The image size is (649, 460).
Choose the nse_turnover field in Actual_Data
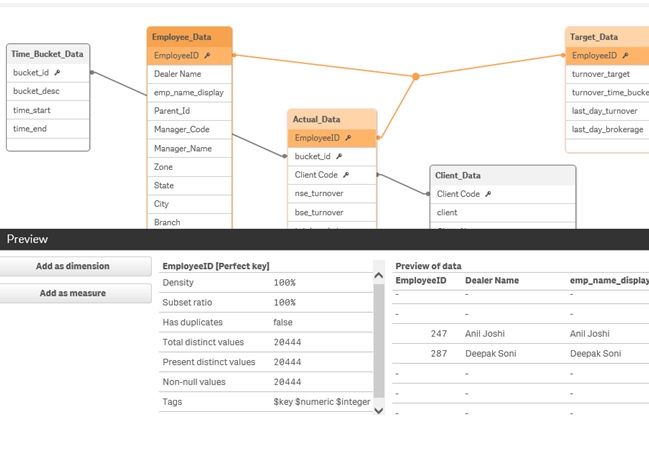(320, 193)
